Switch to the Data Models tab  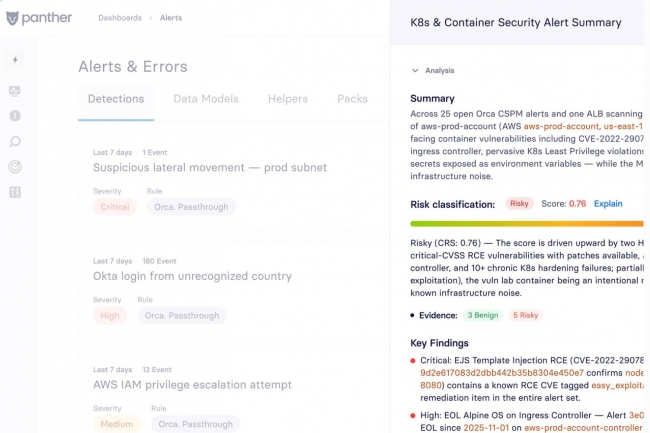tap(206, 99)
